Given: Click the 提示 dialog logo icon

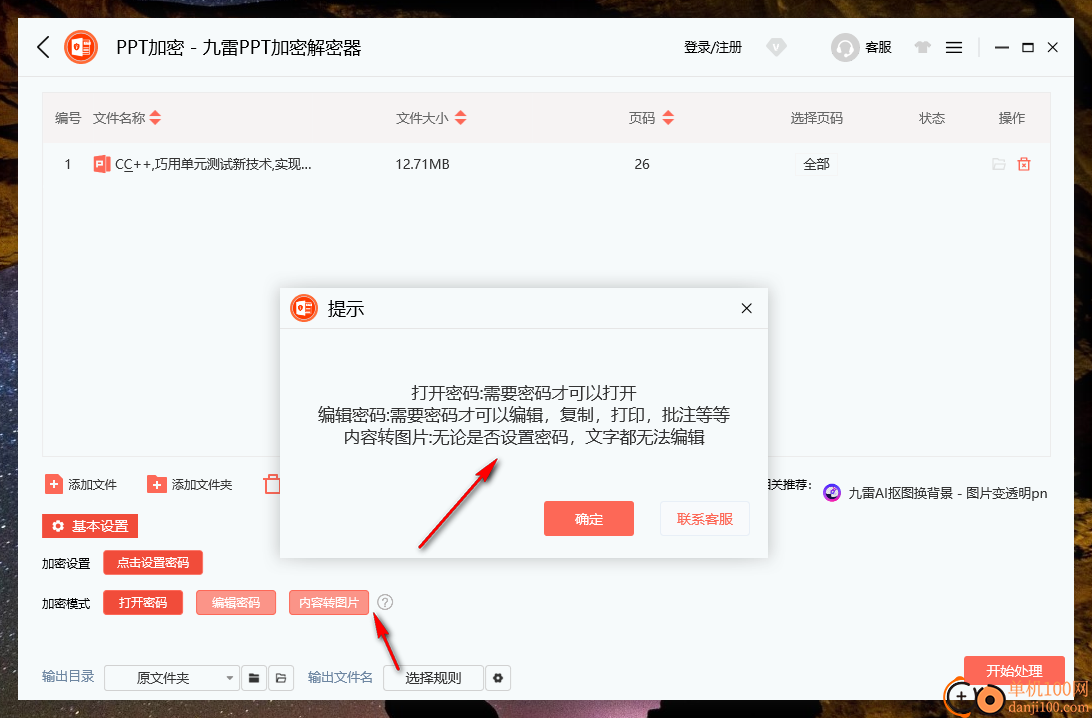Looking at the screenshot, I should point(304,308).
